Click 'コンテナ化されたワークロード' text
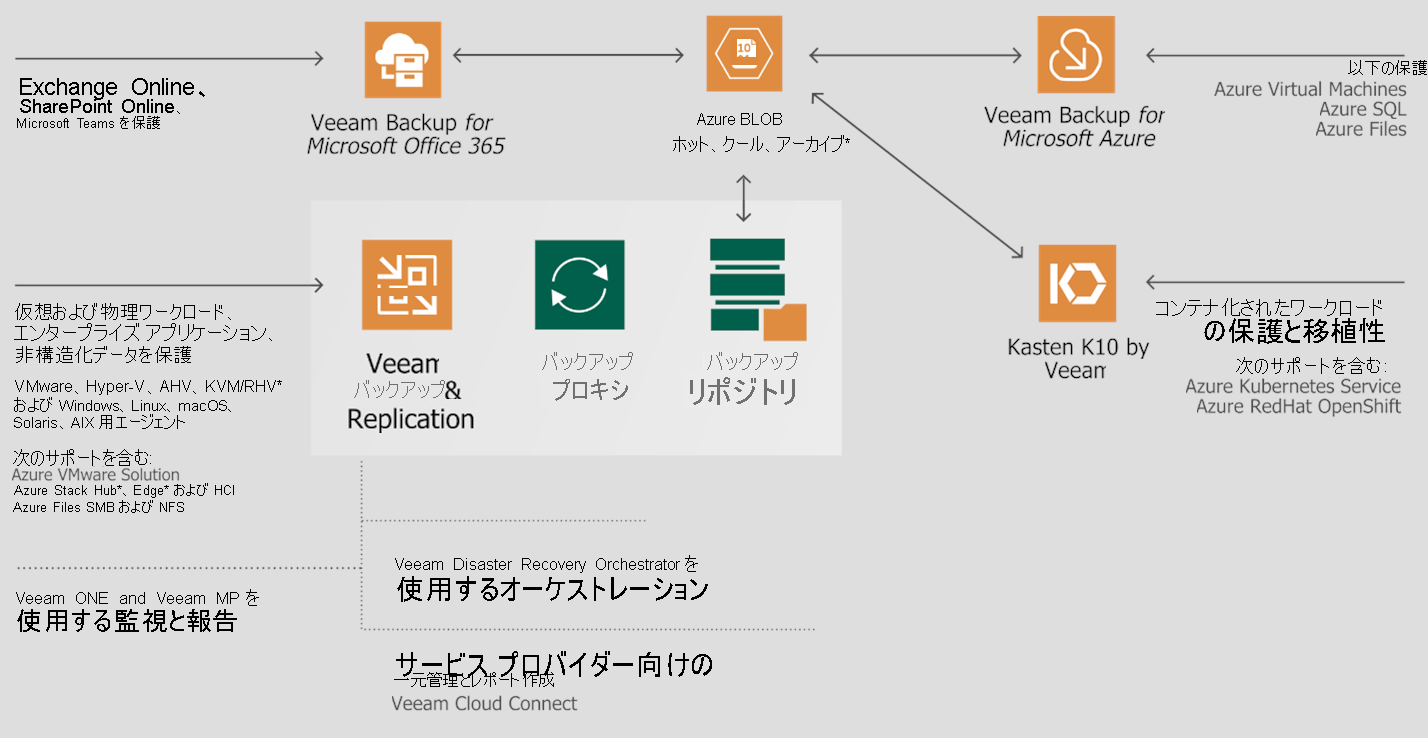Screen dimensions: 1428x738 [1270, 306]
